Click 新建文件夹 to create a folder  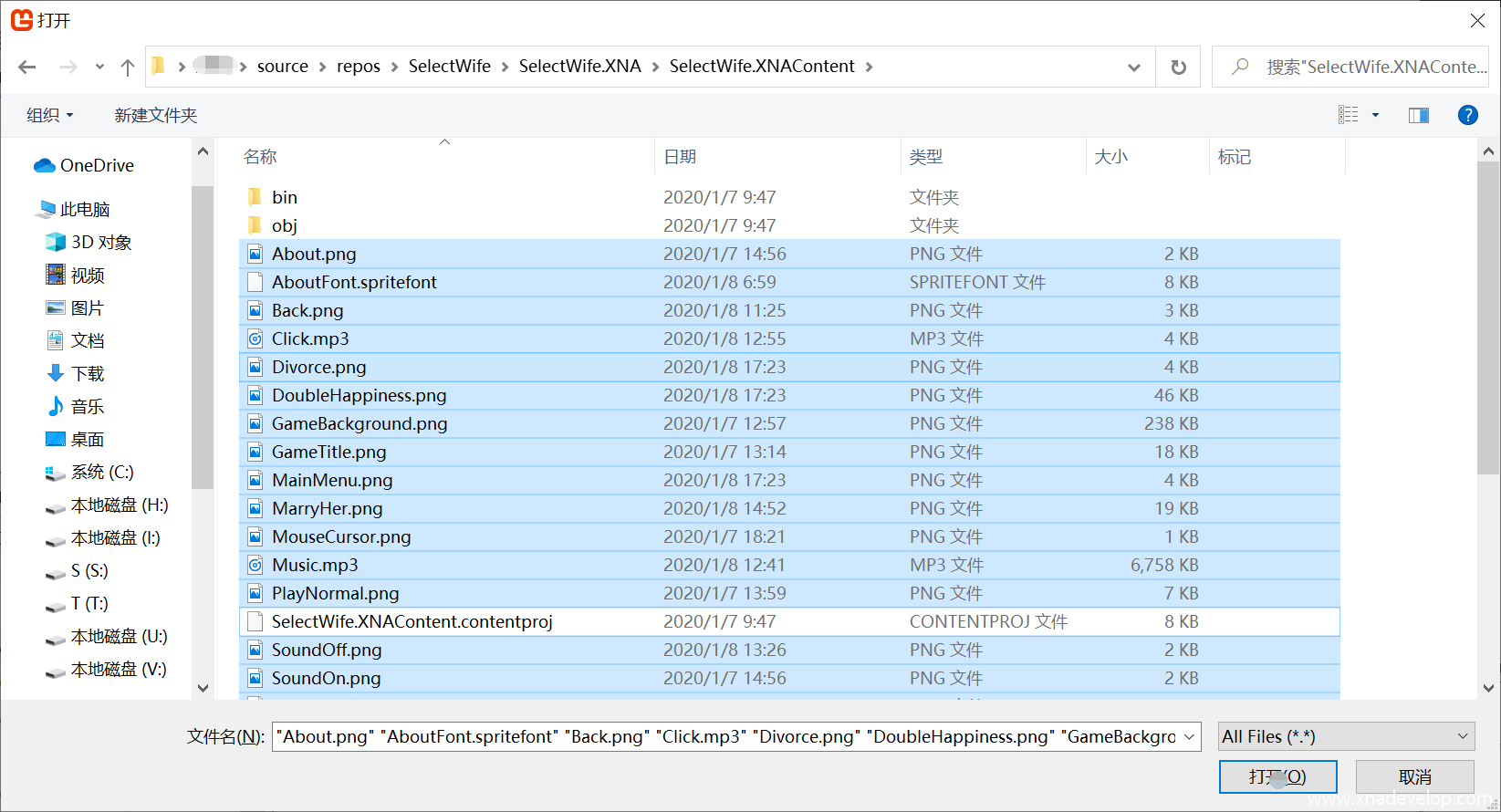pos(155,115)
